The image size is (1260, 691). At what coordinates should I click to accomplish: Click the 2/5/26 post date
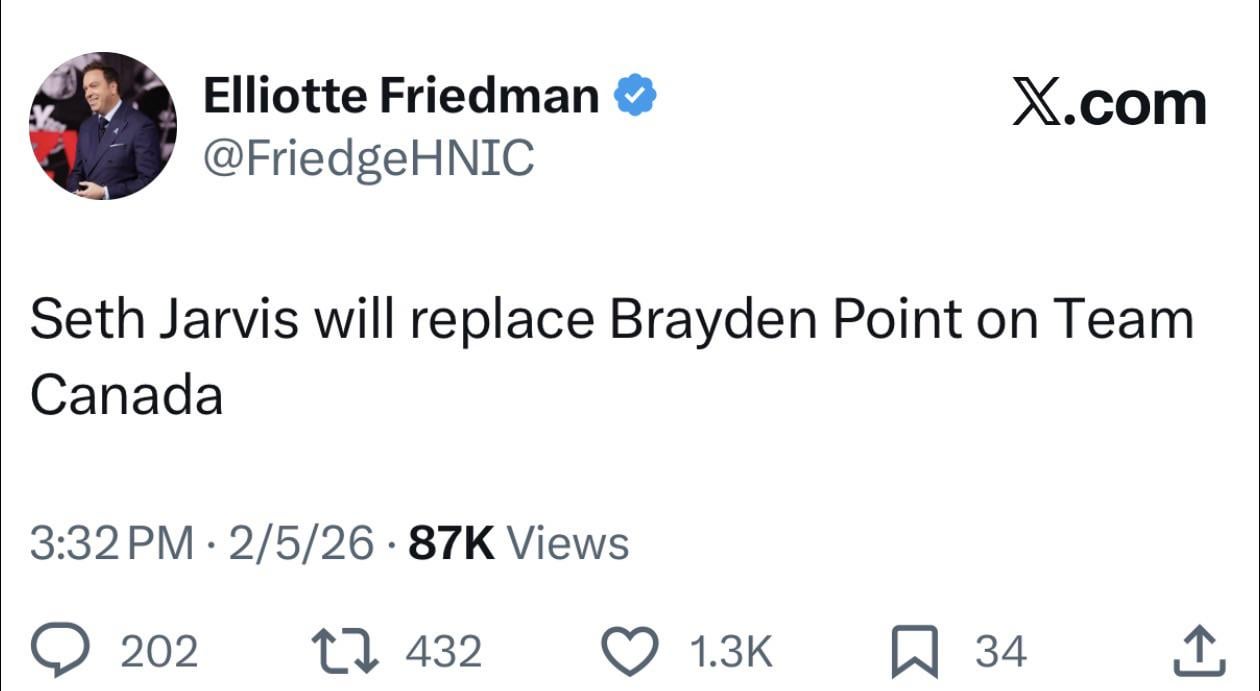tap(301, 543)
